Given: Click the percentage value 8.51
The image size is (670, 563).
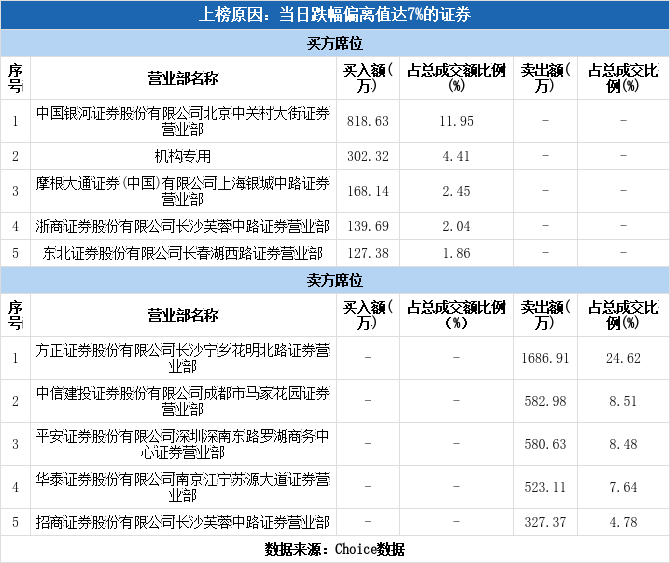Looking at the screenshot, I should (x=623, y=402).
